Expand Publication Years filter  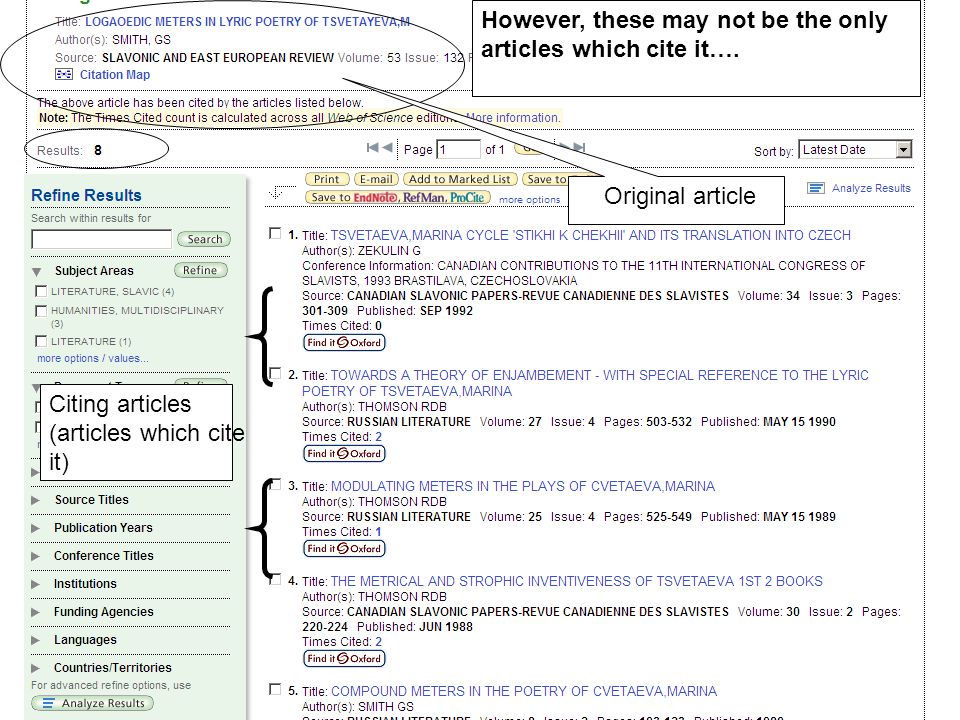(36, 528)
